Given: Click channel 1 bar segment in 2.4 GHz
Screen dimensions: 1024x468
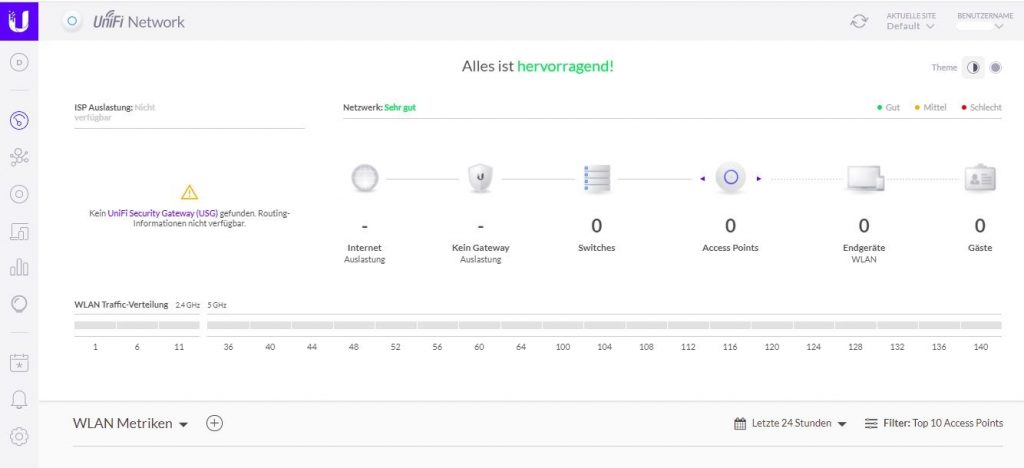Looking at the screenshot, I should click(95, 325).
